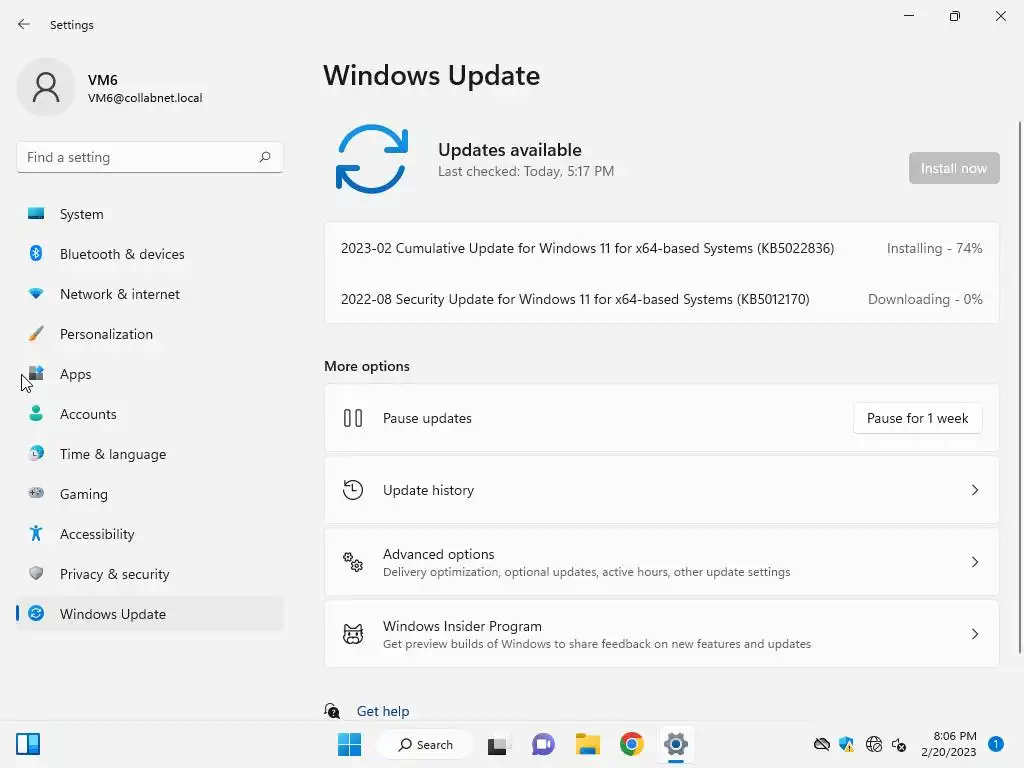
Task: Click the magnifier icon in Find a setting
Action: tap(264, 157)
